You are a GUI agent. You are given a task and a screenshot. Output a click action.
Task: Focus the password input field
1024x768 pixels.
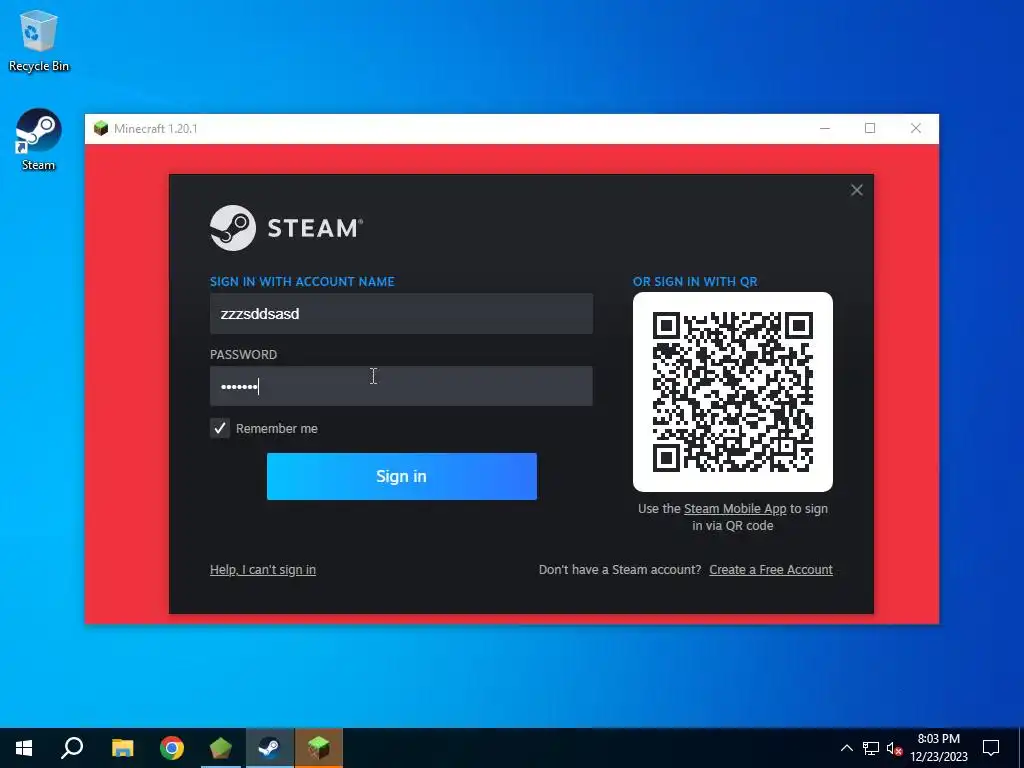click(x=401, y=386)
